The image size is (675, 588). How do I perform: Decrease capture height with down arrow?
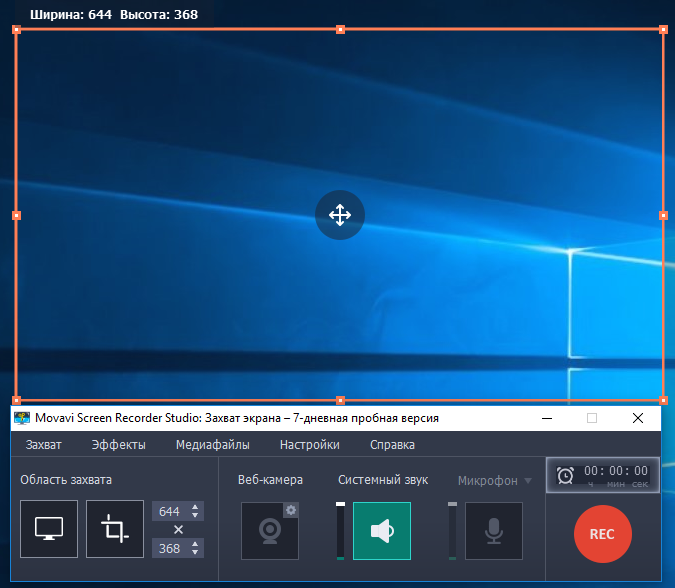click(195, 552)
